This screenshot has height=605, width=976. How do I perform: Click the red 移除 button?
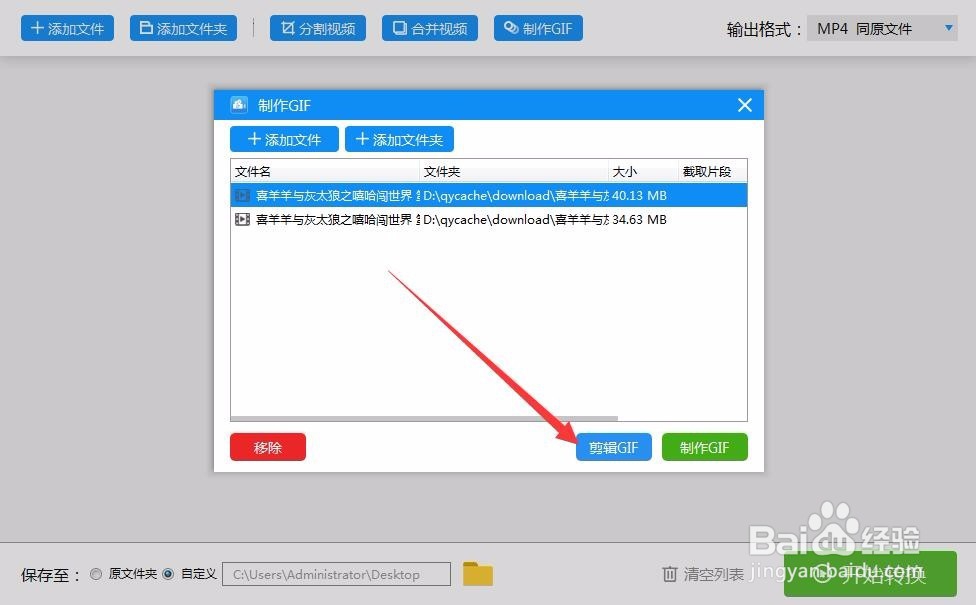[x=268, y=448]
